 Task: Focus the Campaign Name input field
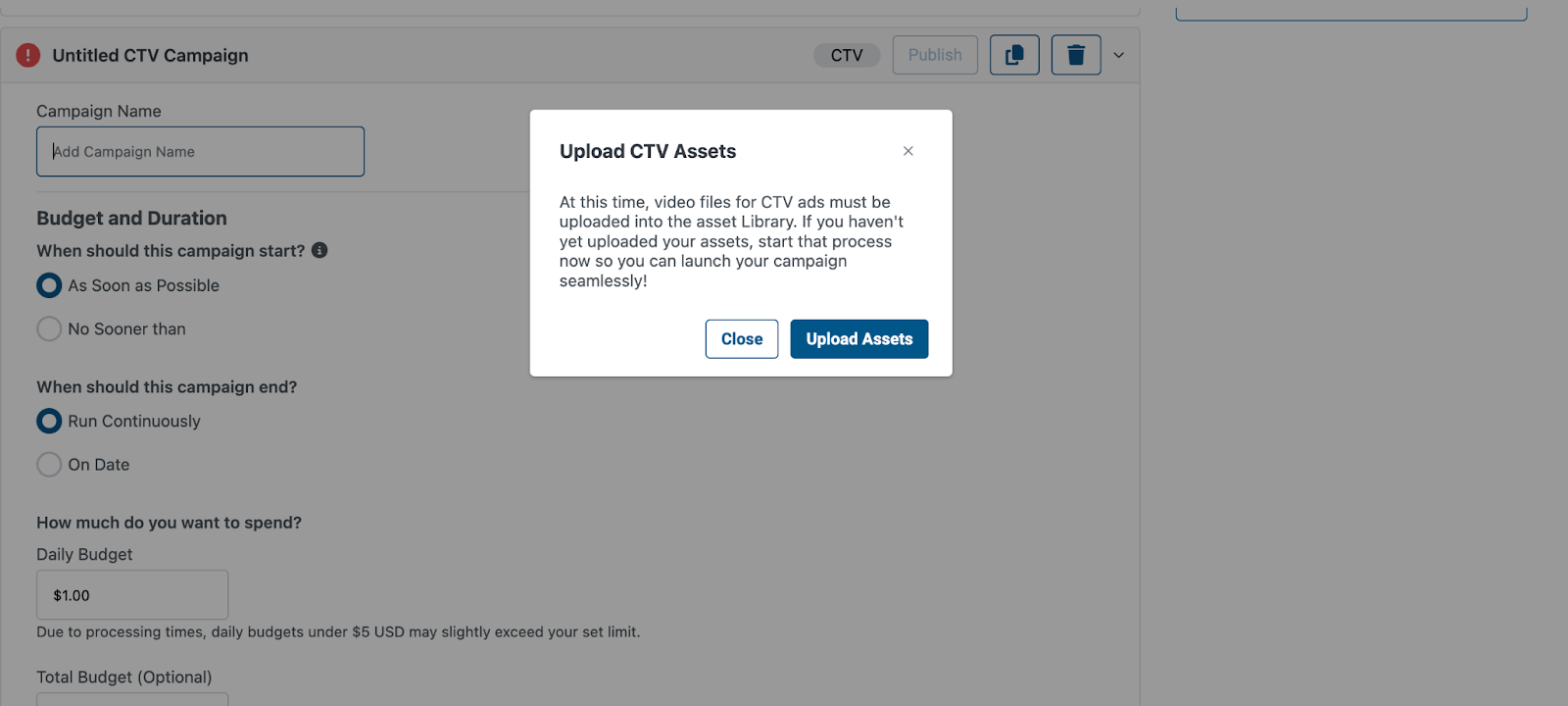pos(200,152)
